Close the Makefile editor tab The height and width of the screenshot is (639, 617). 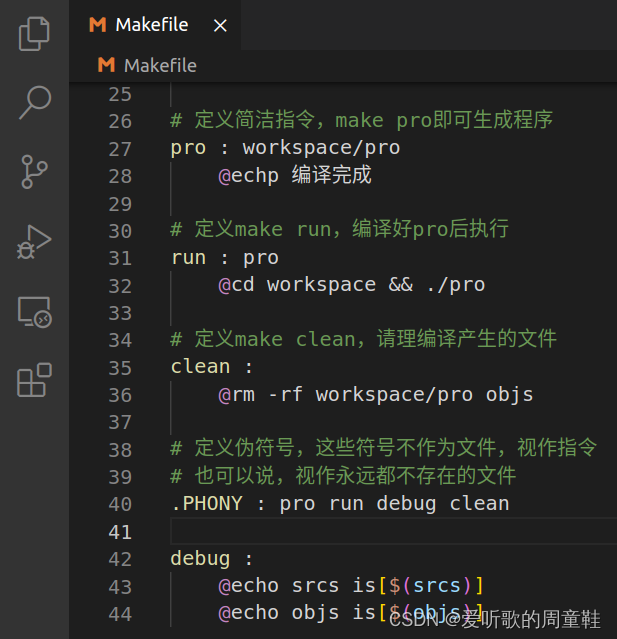[220, 26]
